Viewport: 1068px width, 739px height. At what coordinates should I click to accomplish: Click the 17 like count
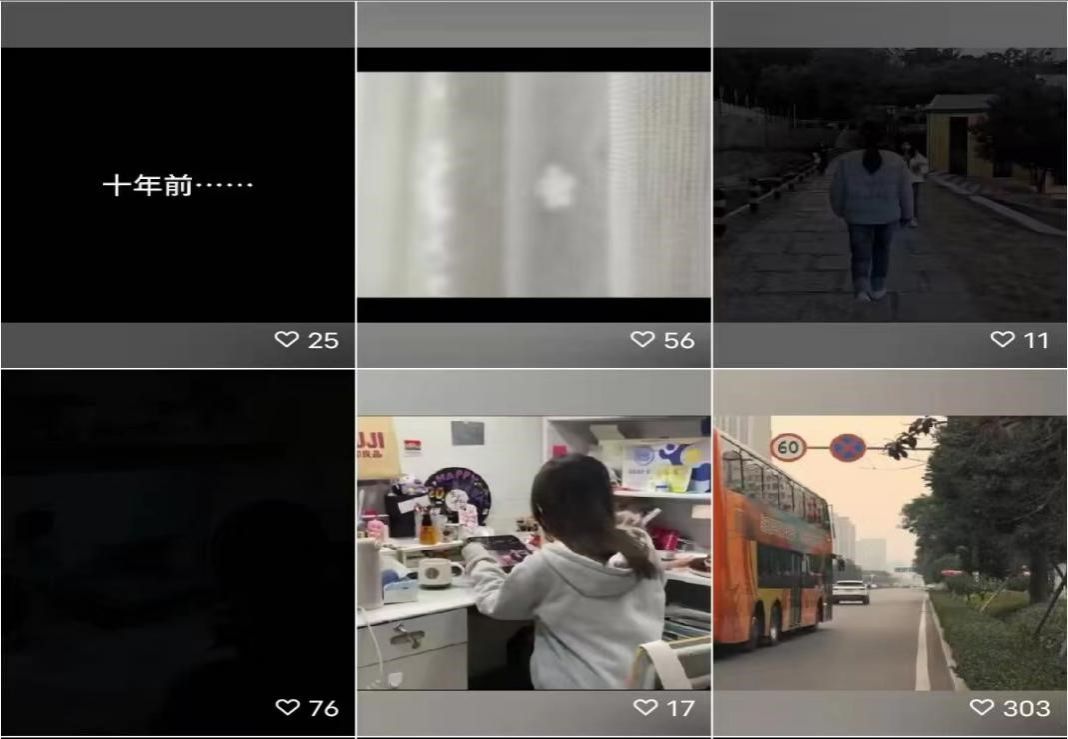pyautogui.click(x=680, y=708)
